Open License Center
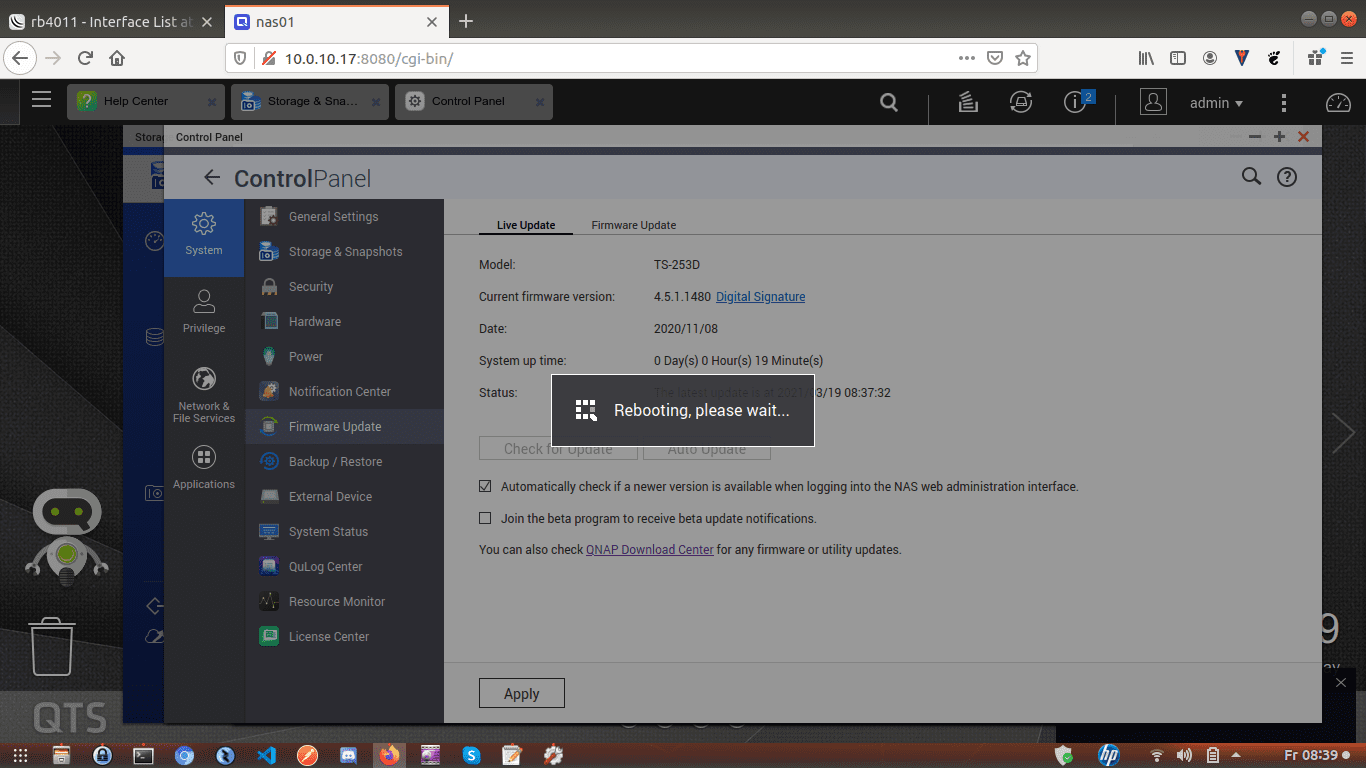This screenshot has width=1366, height=768. coord(344,636)
